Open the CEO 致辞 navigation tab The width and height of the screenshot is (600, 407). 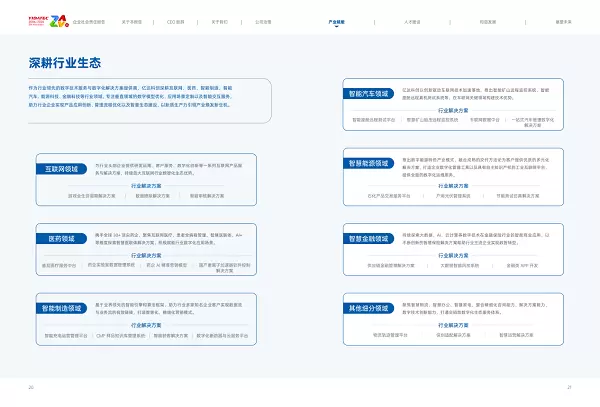click(x=175, y=20)
